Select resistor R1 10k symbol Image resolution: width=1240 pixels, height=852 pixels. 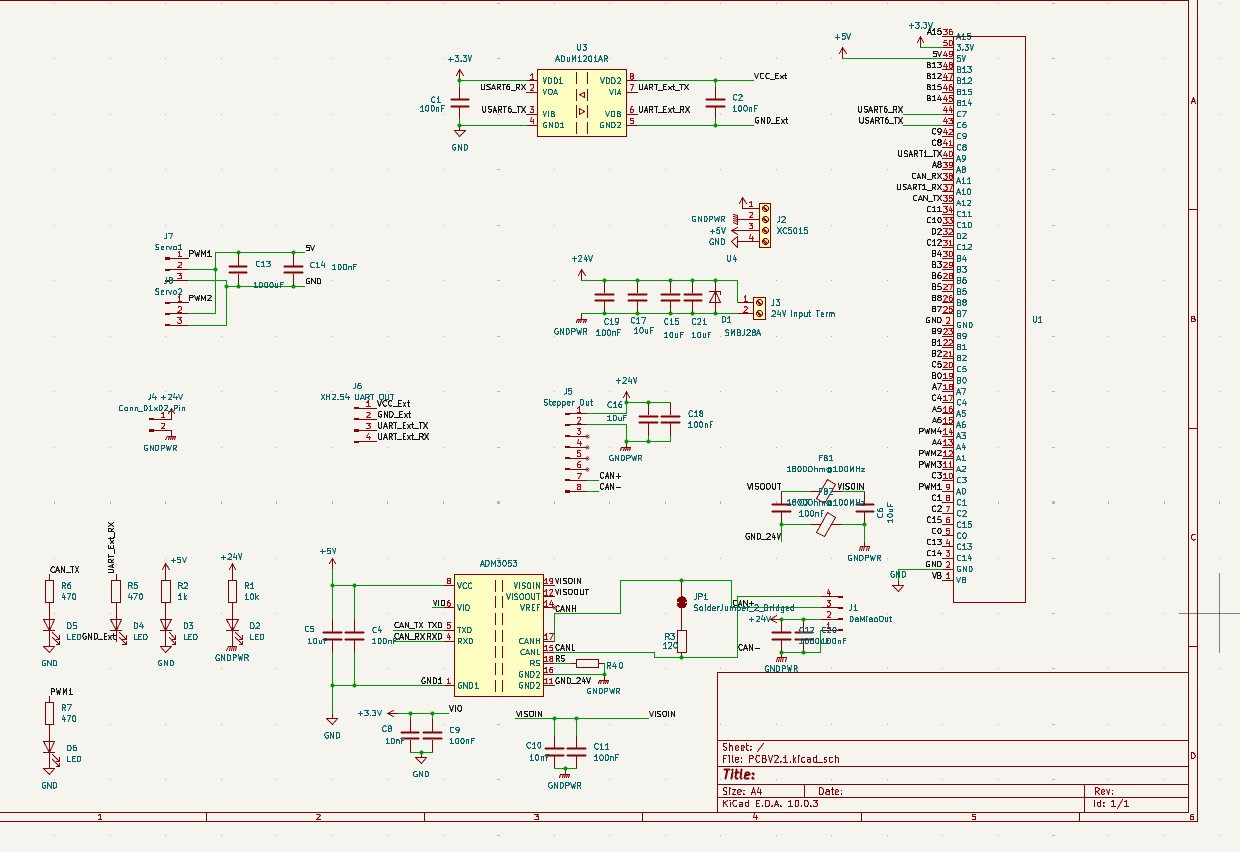[232, 591]
